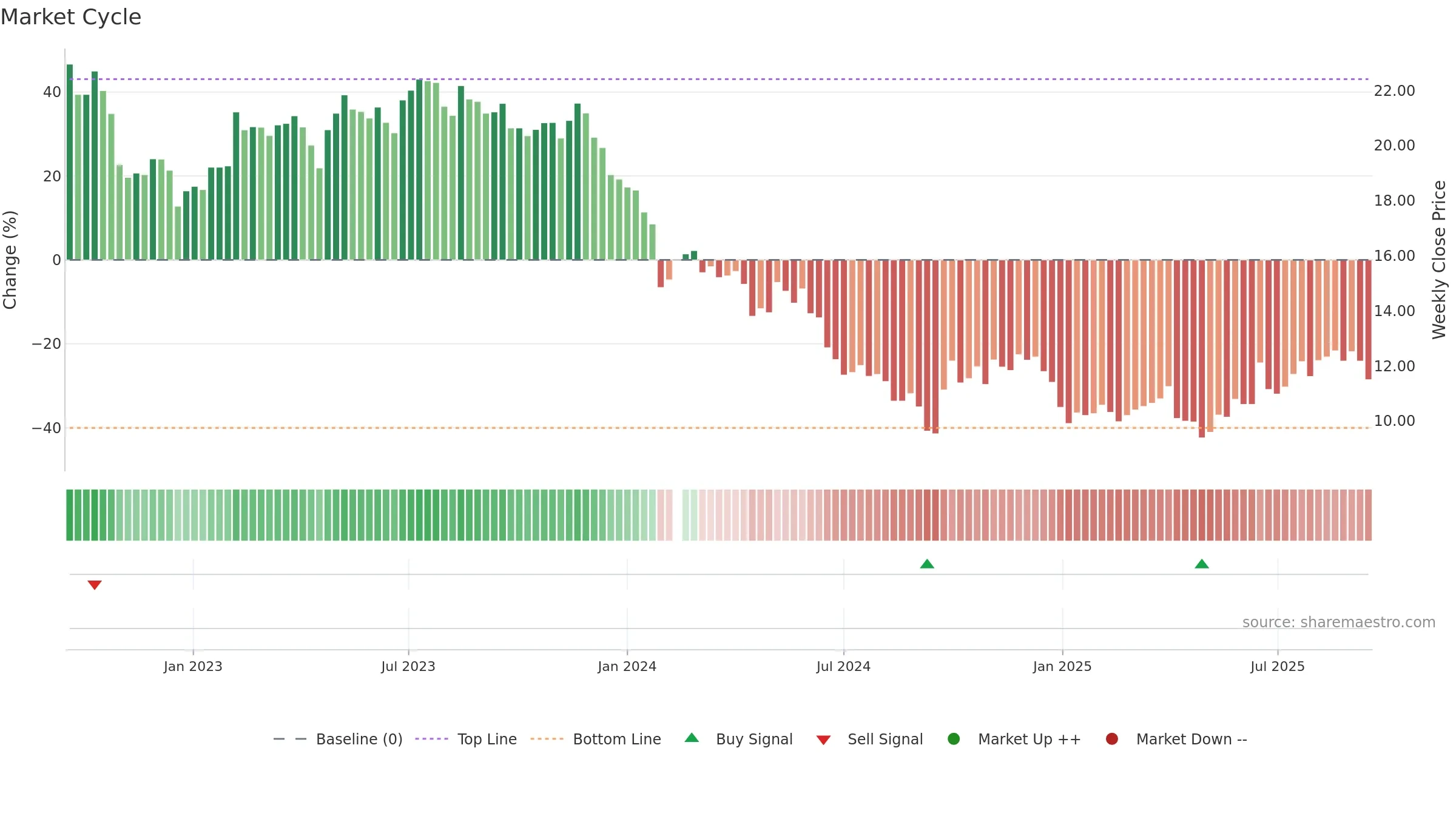The width and height of the screenshot is (1456, 819).
Task: Select the buy signal marker in September 2024
Action: point(927,564)
